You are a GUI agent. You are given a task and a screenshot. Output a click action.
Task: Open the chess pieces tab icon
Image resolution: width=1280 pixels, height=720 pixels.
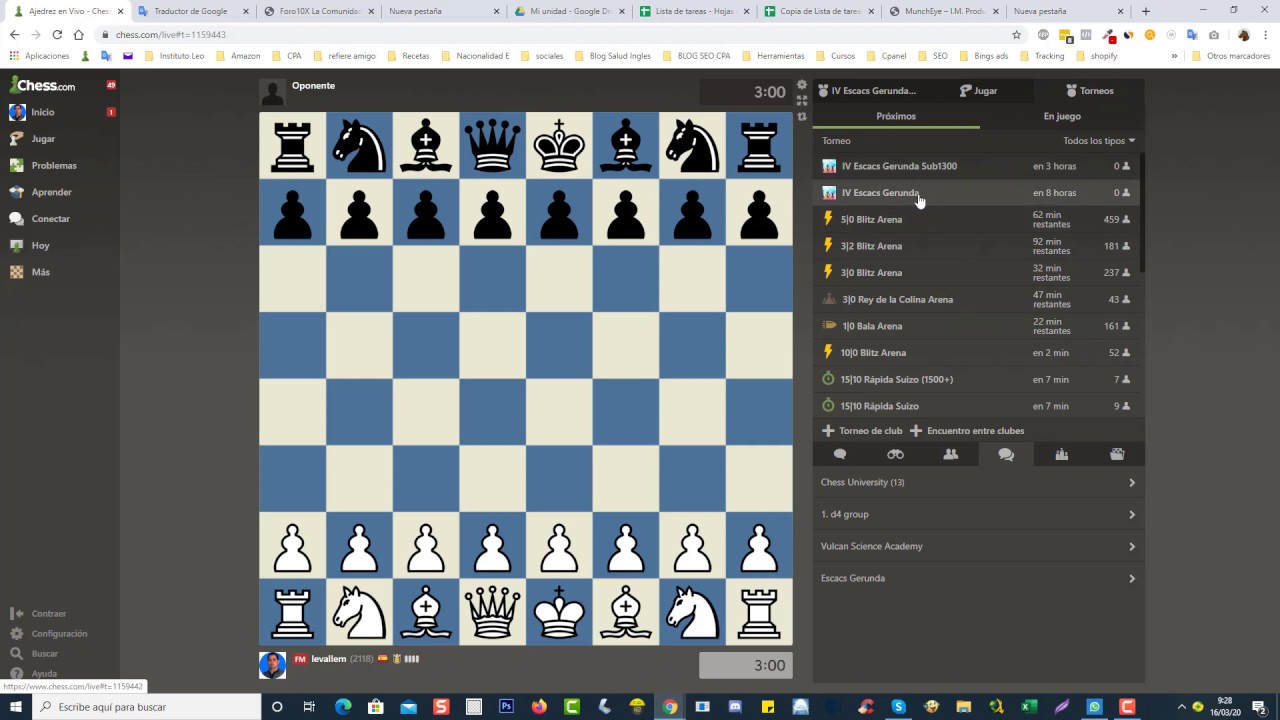[1062, 454]
